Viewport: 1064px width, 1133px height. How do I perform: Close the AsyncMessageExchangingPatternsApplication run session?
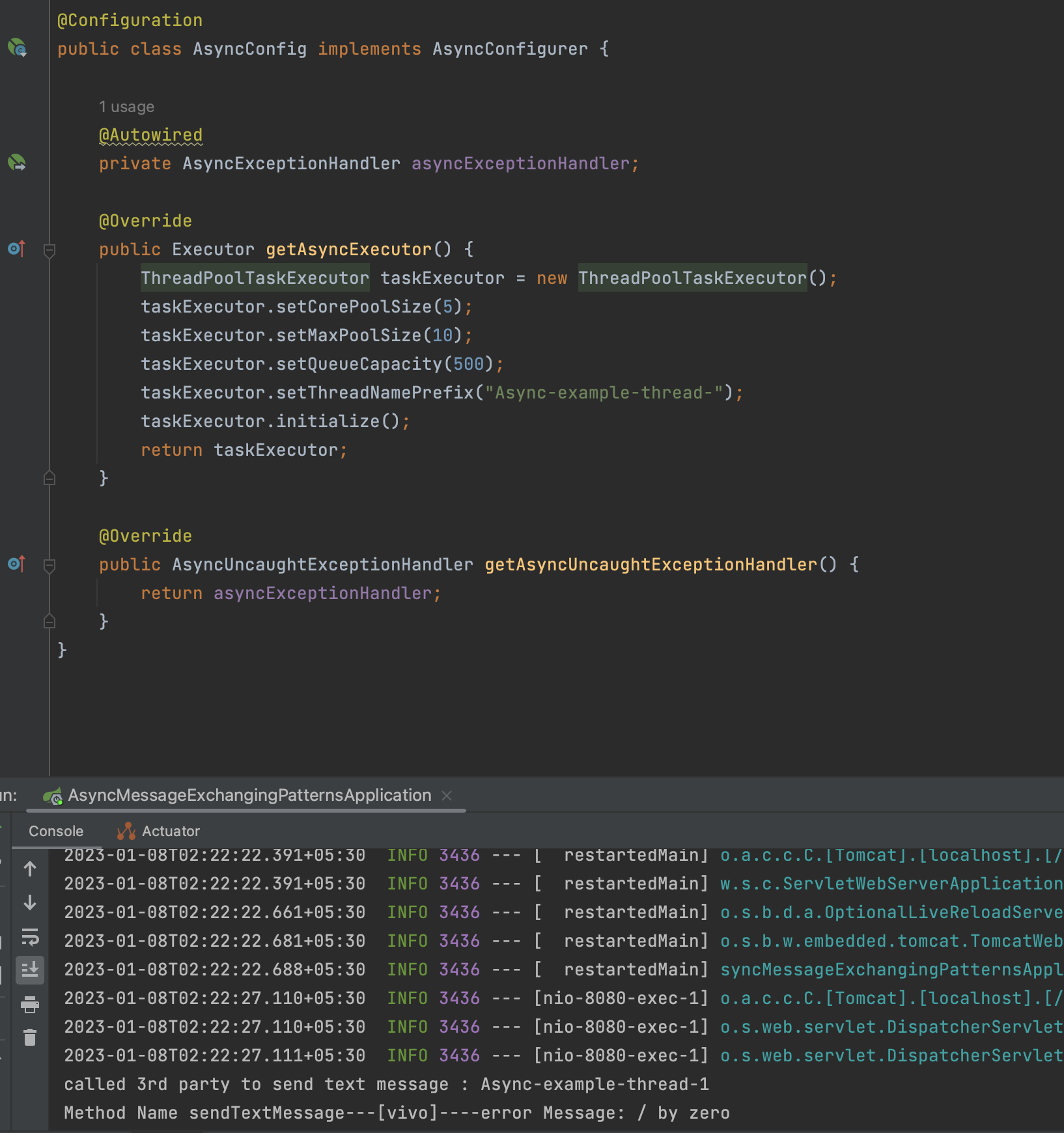click(x=447, y=796)
